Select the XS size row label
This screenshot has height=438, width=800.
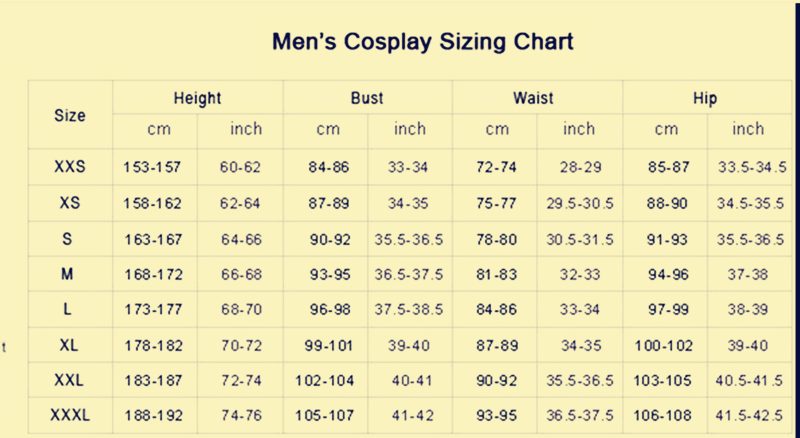point(70,203)
